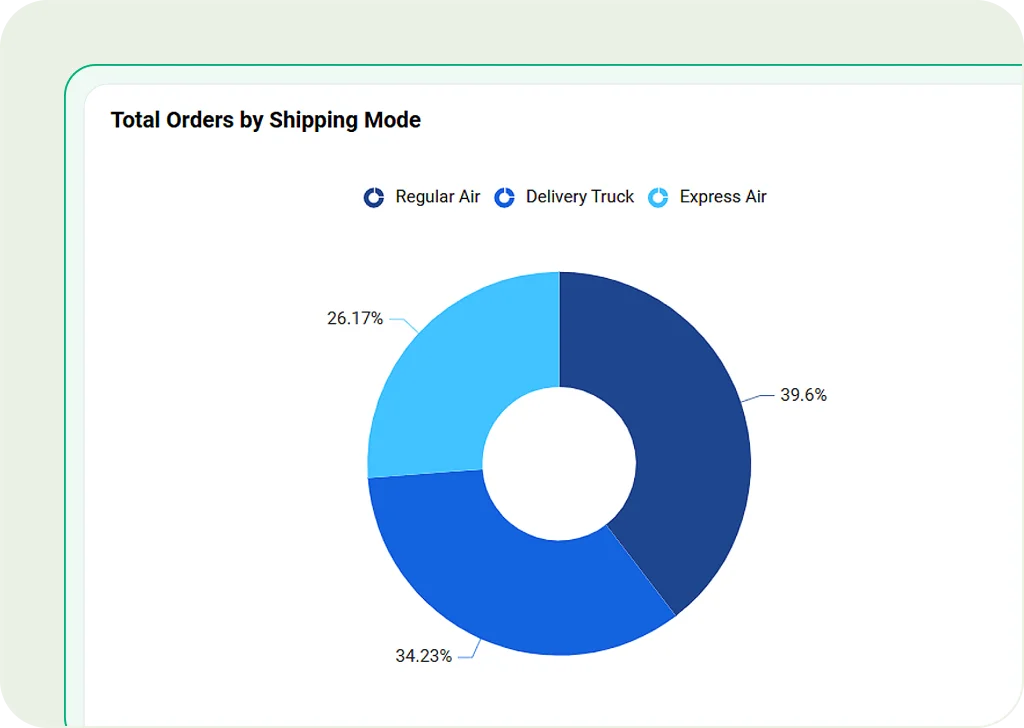Click the 34.23% data label
Screen dimensions: 1024x728
(423, 656)
